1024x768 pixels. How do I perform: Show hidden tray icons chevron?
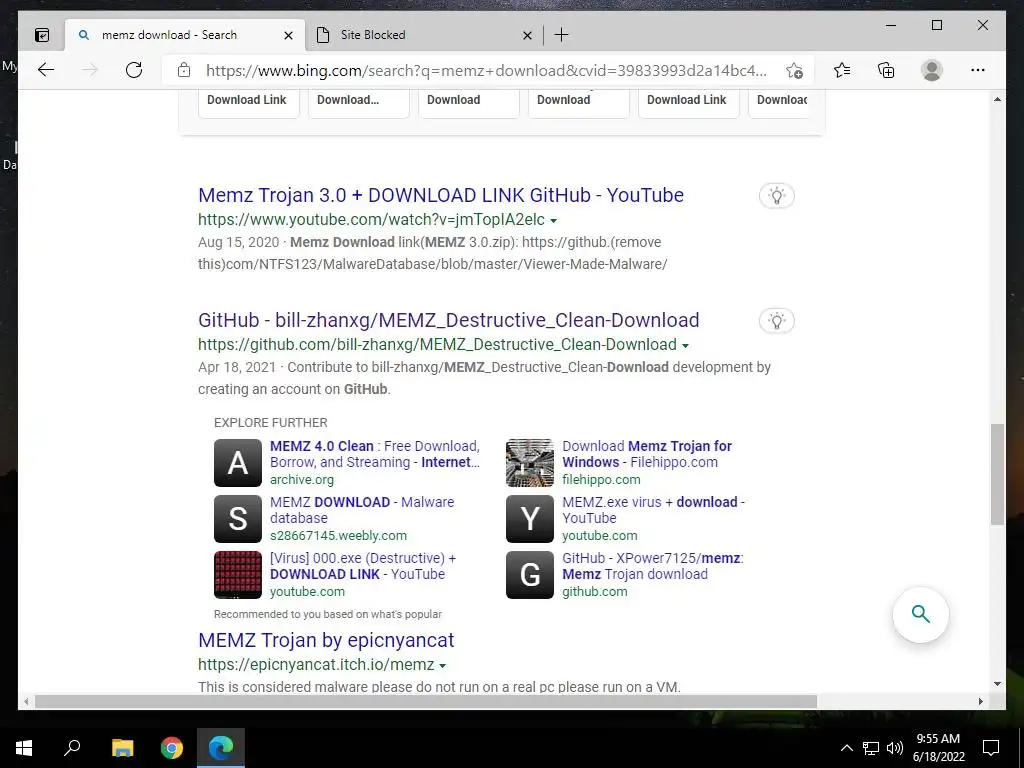846,748
